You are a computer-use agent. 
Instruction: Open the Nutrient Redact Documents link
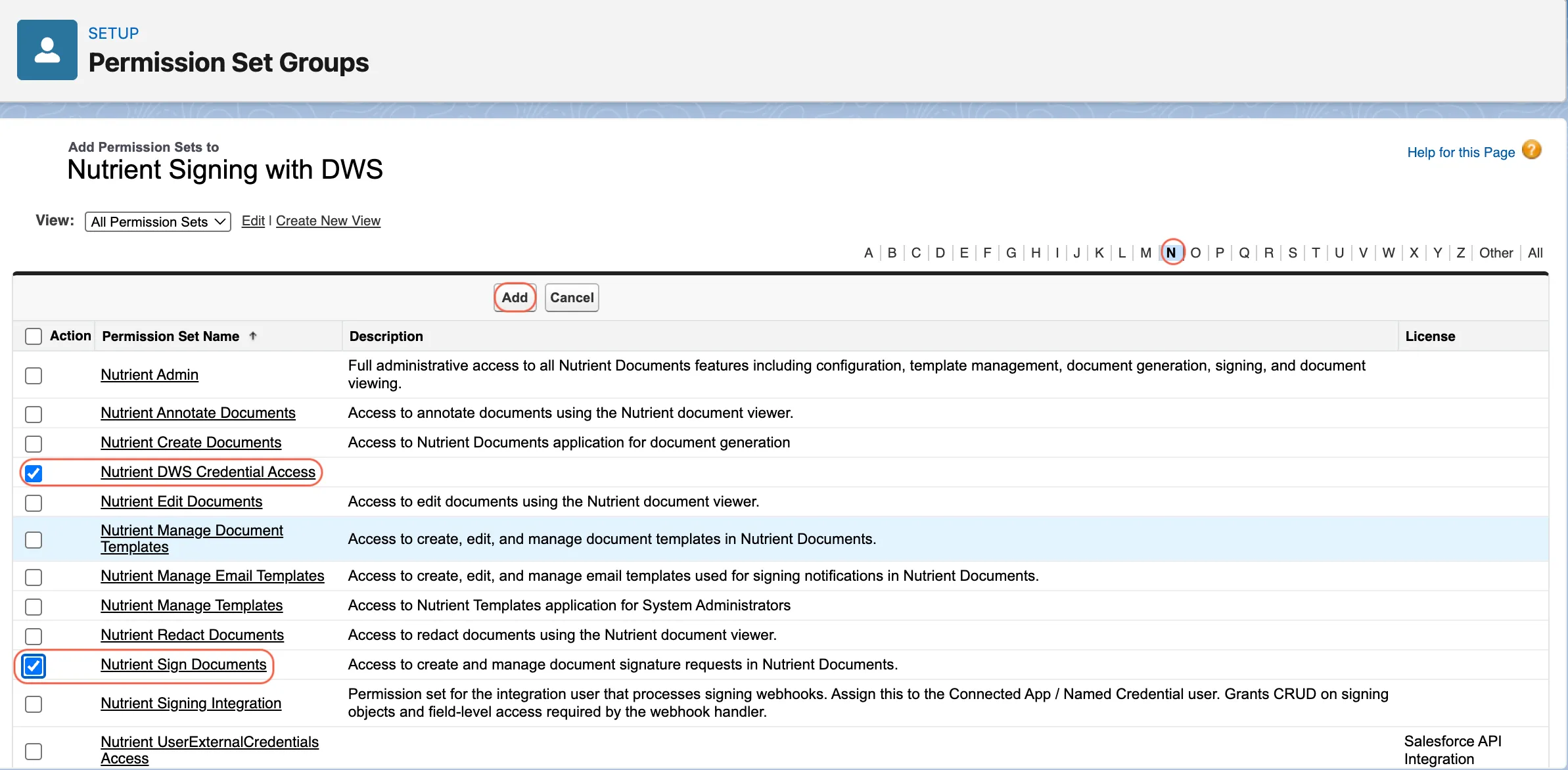tap(192, 635)
